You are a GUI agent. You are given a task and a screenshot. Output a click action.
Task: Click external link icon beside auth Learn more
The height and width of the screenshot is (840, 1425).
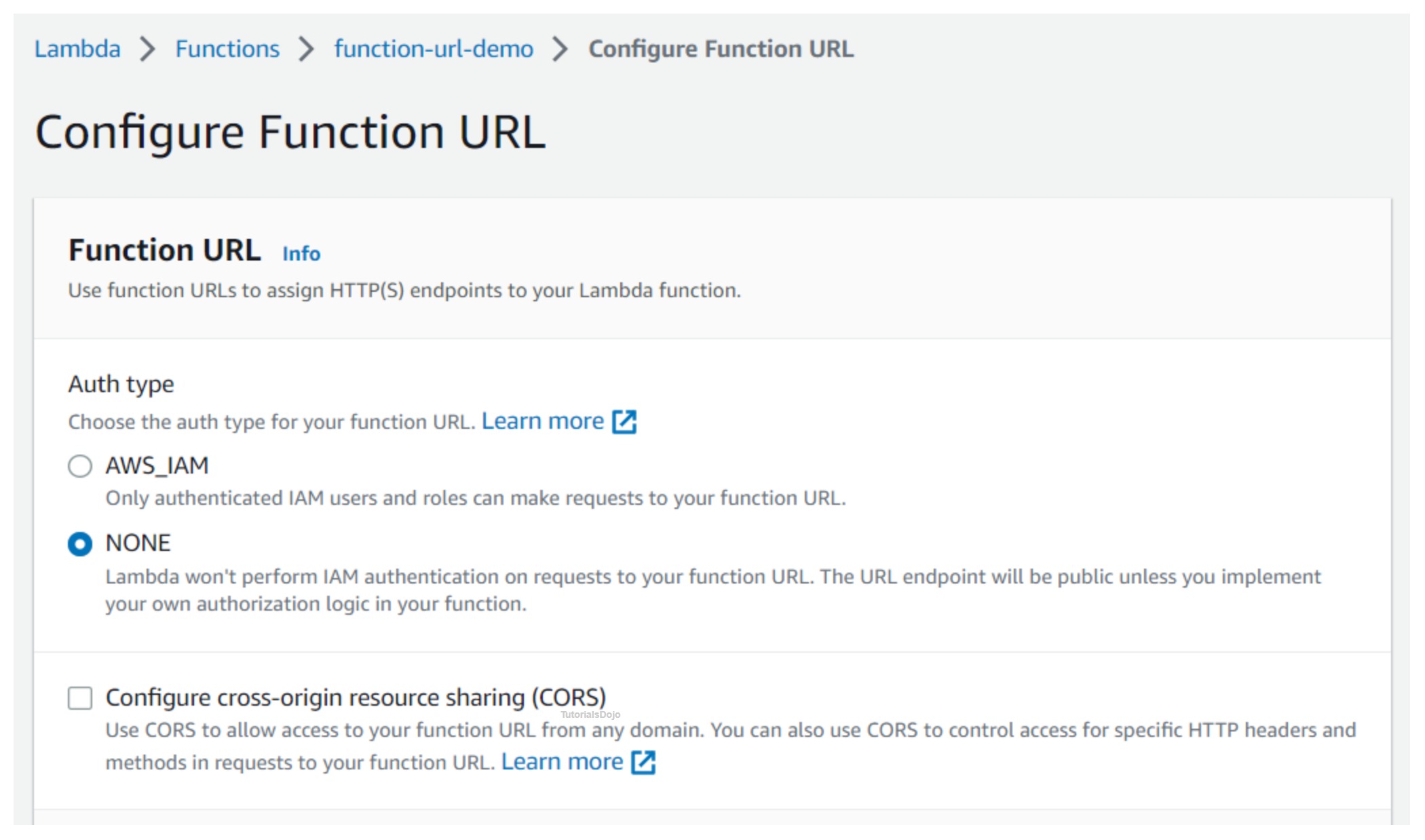(624, 421)
